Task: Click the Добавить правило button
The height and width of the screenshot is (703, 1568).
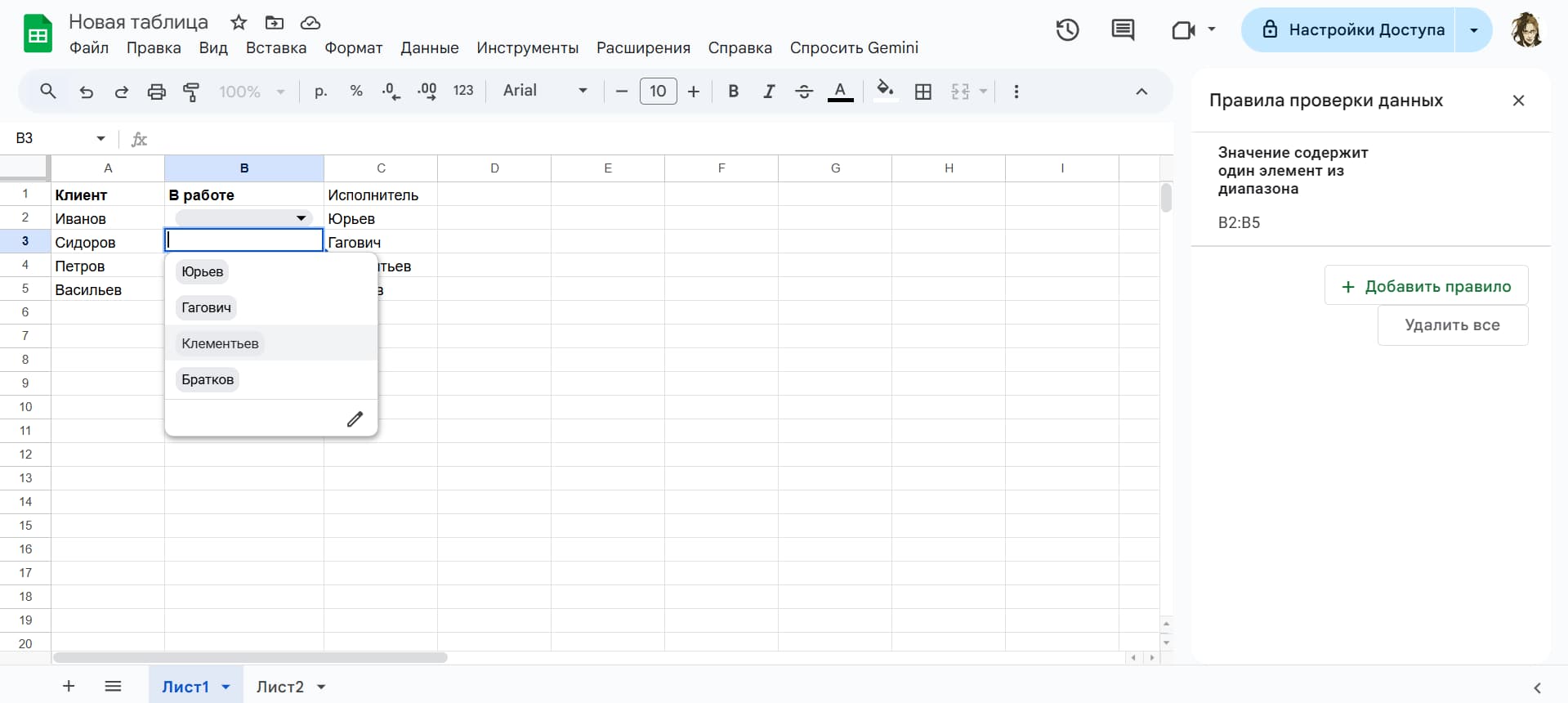Action: point(1426,286)
